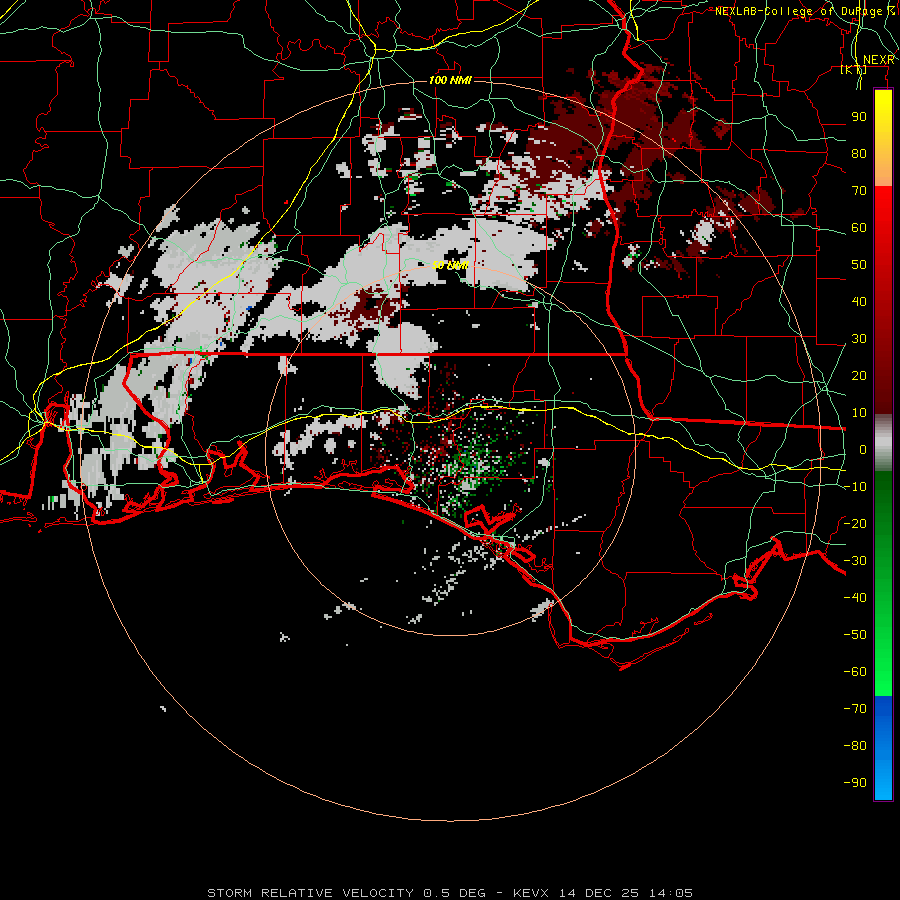Screen dimensions: 900x900
Task: Select the 0 value on the legend
Action: pyautogui.click(x=863, y=449)
